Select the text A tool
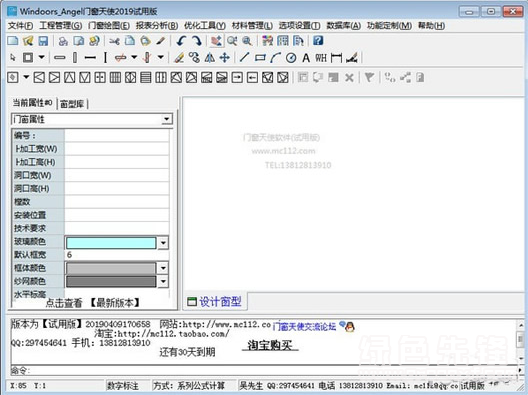This screenshot has width=528, height=395. pyautogui.click(x=306, y=58)
